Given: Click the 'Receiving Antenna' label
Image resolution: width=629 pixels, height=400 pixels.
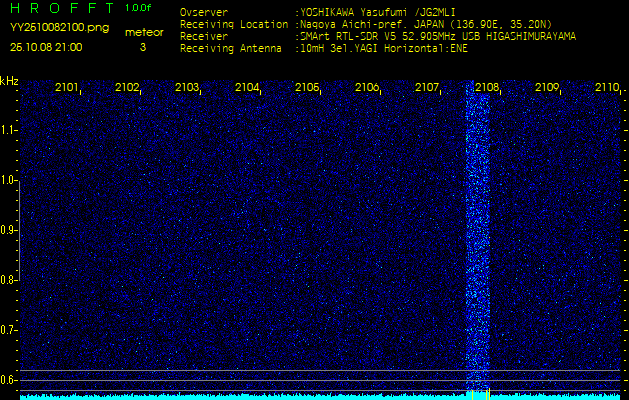Looking at the screenshot, I should (x=231, y=49).
